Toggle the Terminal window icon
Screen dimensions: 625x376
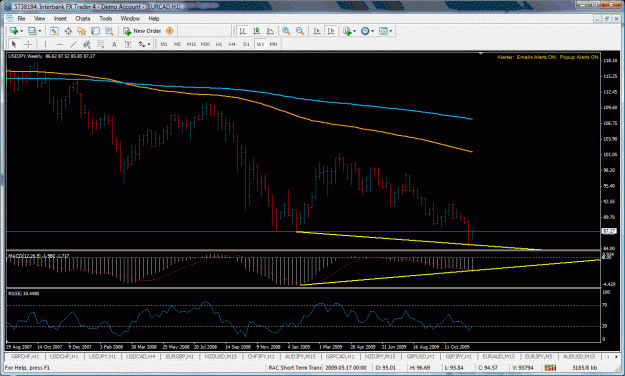[95, 31]
